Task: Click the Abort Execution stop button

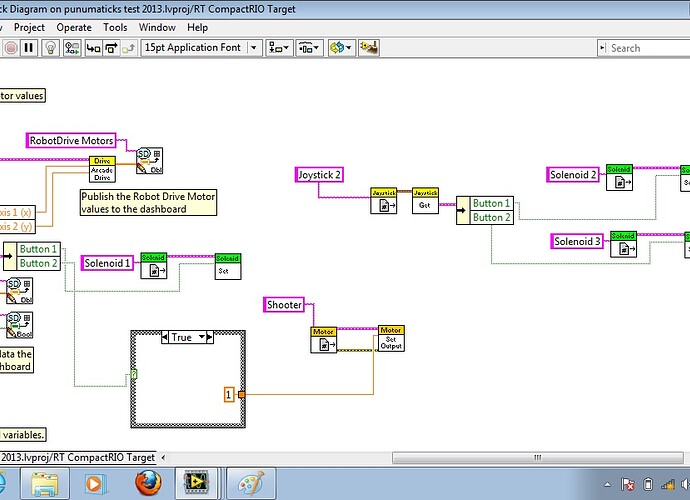Action: [x=10, y=48]
